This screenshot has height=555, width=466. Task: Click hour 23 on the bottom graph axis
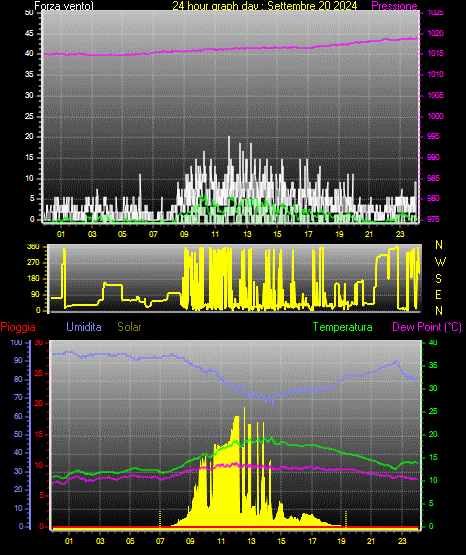click(402, 541)
